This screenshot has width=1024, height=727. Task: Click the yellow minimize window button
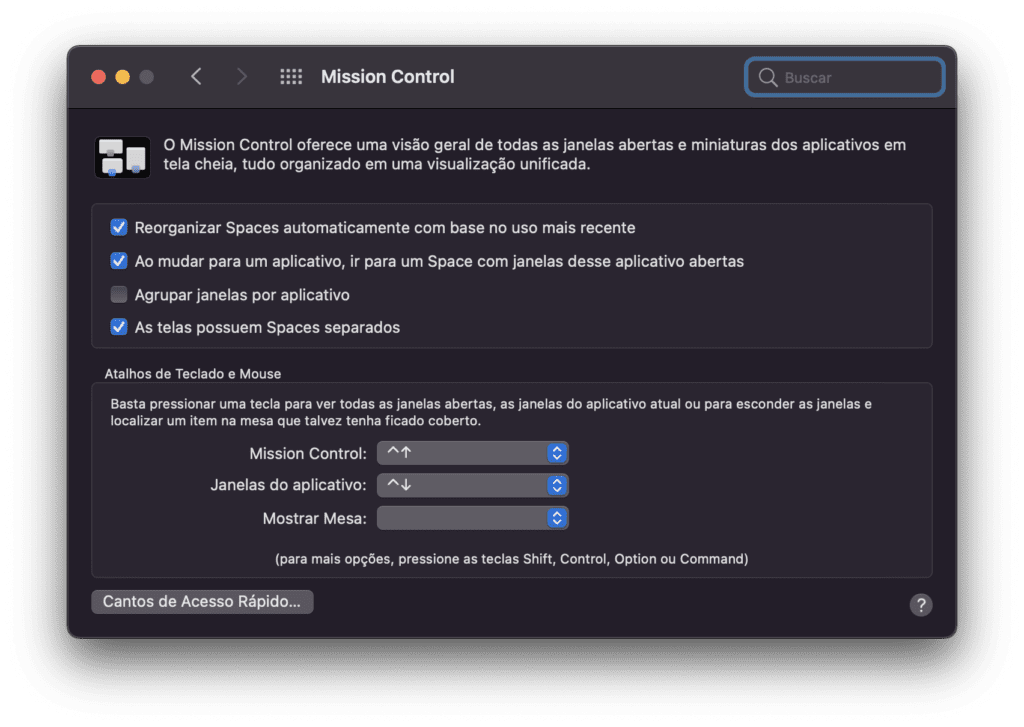(122, 77)
